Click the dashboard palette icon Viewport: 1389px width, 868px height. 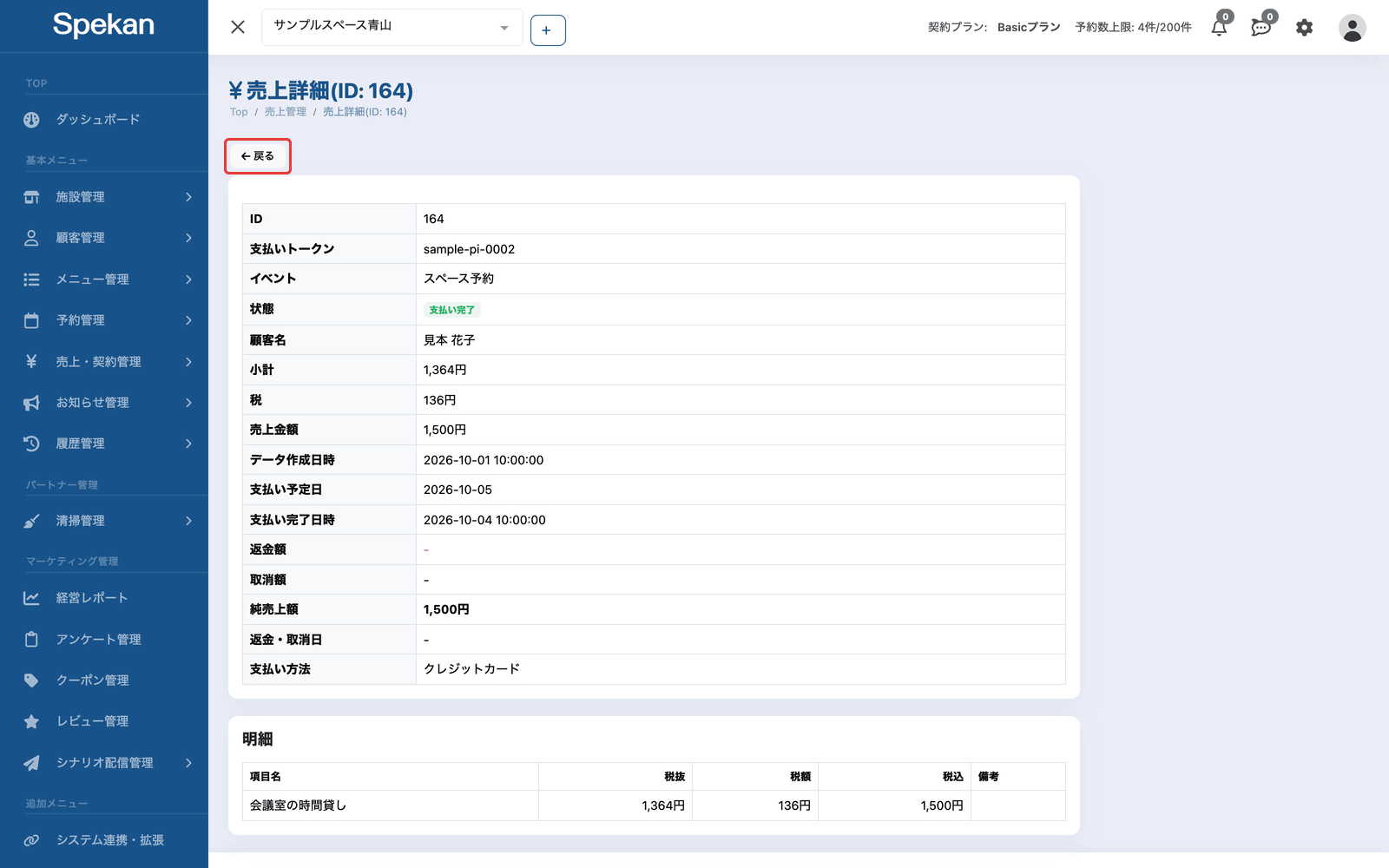(x=31, y=120)
